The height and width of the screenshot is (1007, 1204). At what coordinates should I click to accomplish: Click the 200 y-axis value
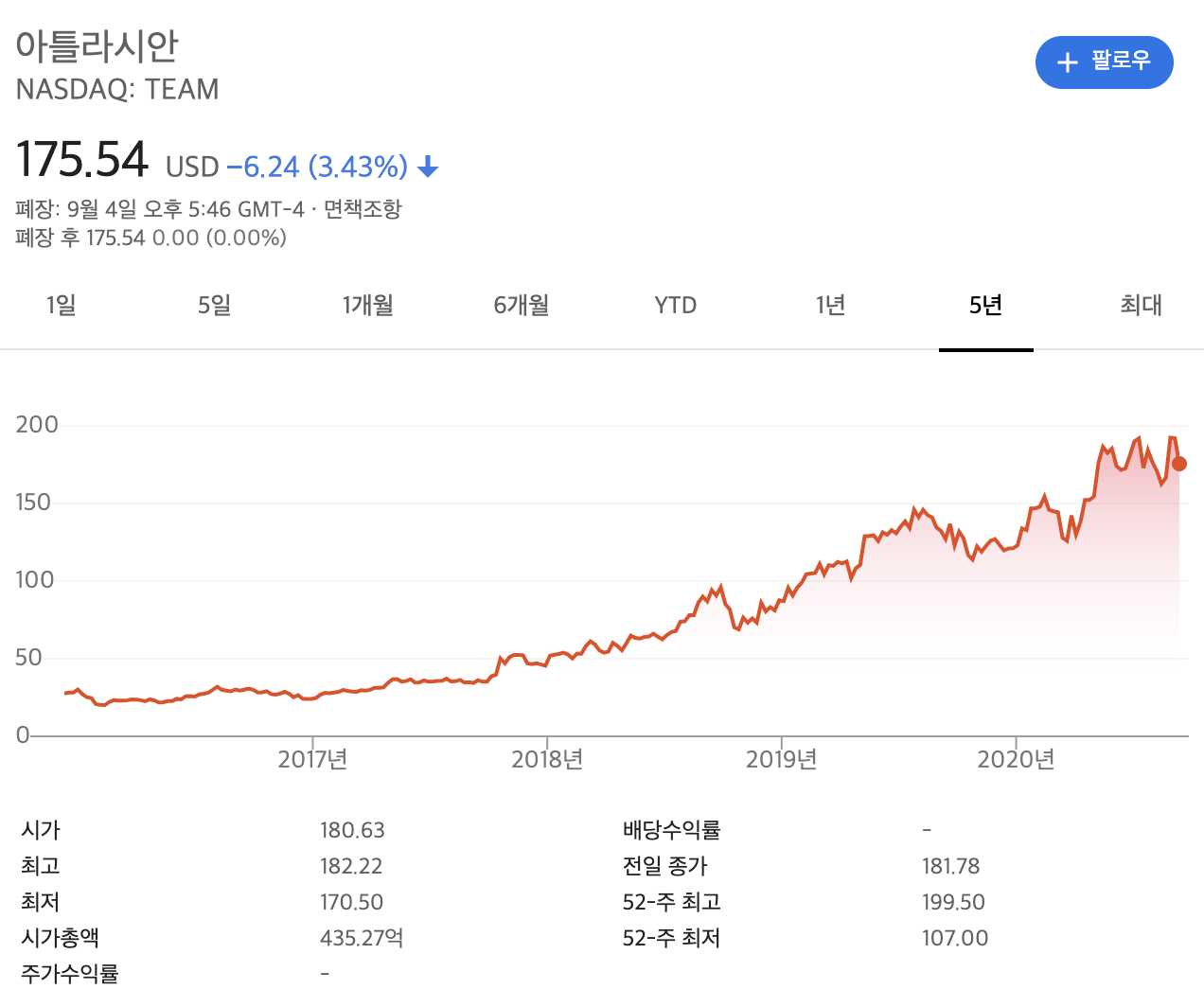point(37,424)
